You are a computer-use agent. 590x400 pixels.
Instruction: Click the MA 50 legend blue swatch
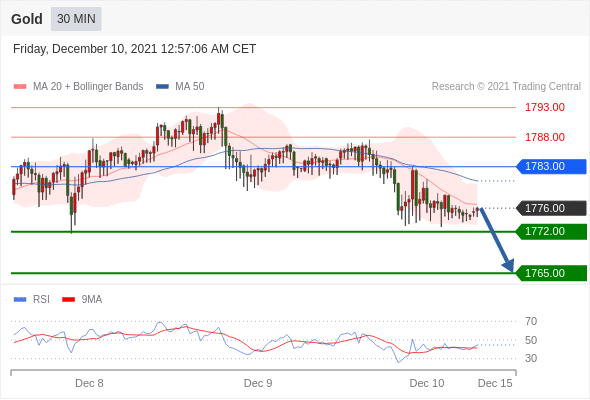(x=162, y=87)
